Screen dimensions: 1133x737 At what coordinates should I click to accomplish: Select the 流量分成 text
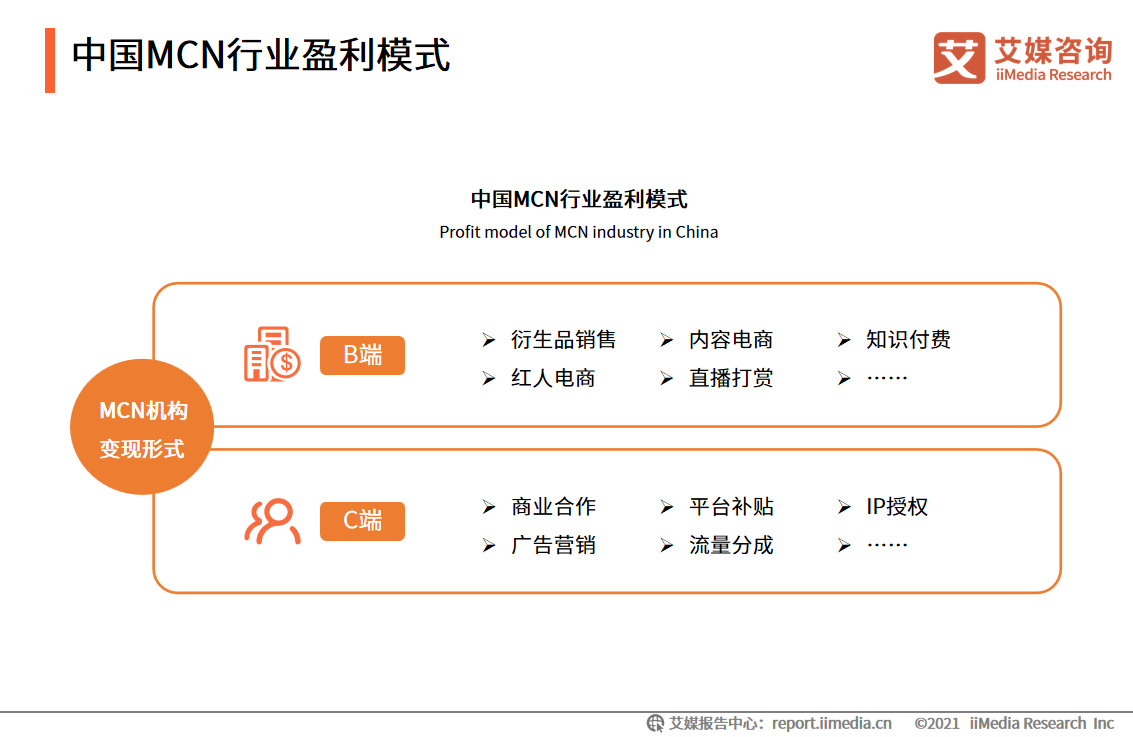tap(730, 545)
